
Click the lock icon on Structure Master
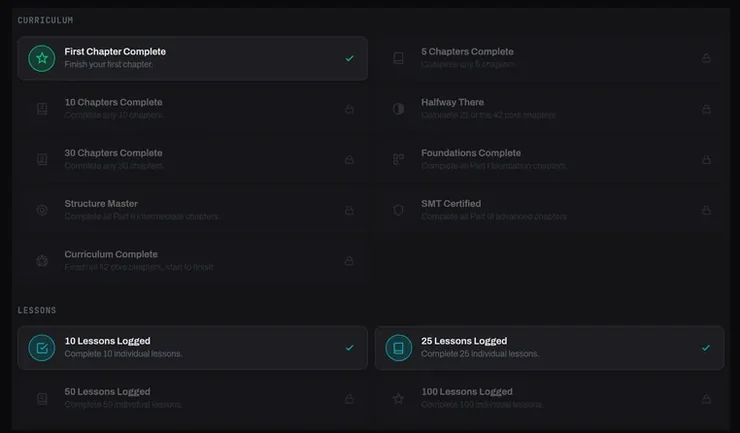(x=349, y=210)
